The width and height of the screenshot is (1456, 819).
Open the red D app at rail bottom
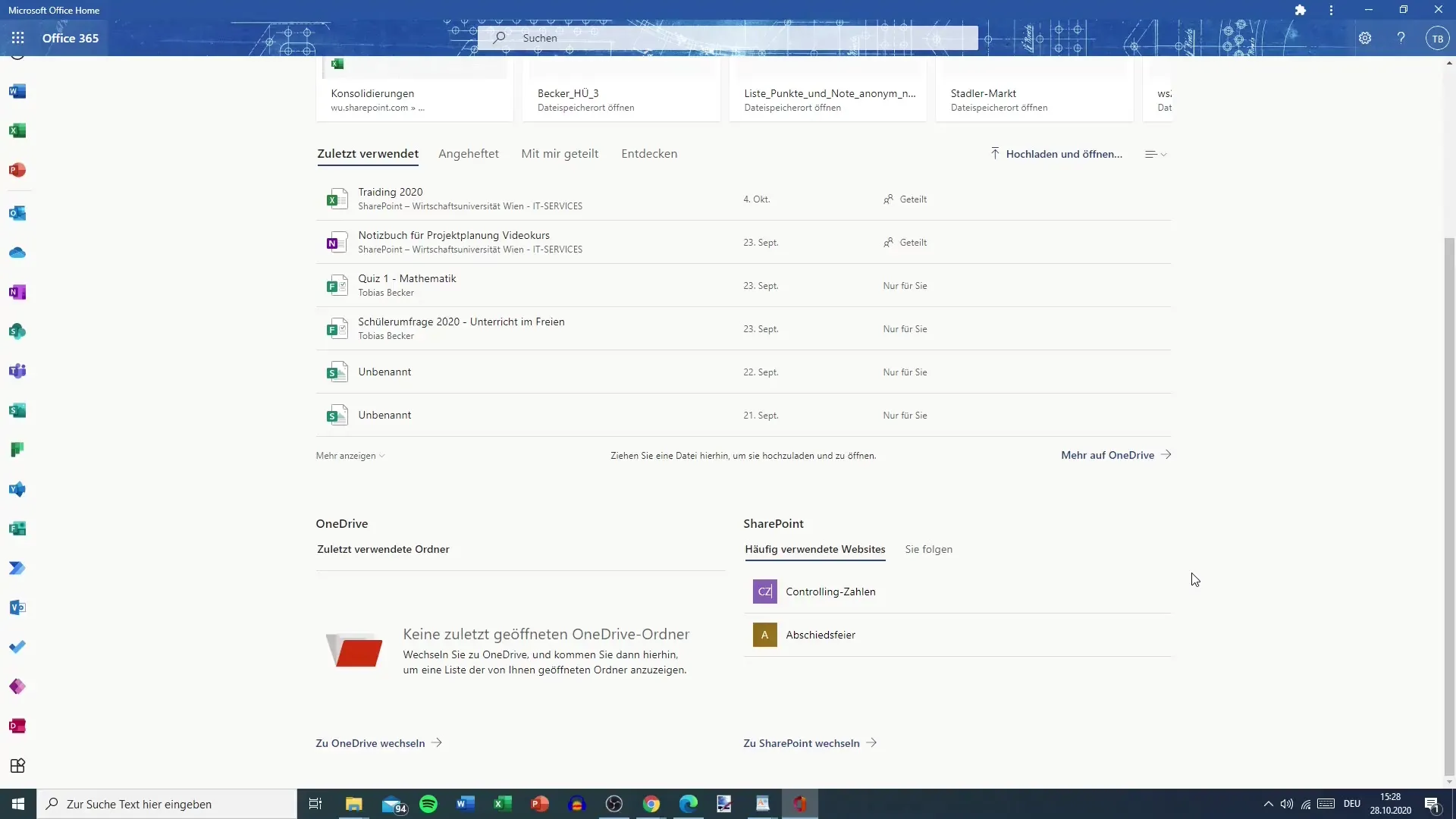pyautogui.click(x=17, y=726)
